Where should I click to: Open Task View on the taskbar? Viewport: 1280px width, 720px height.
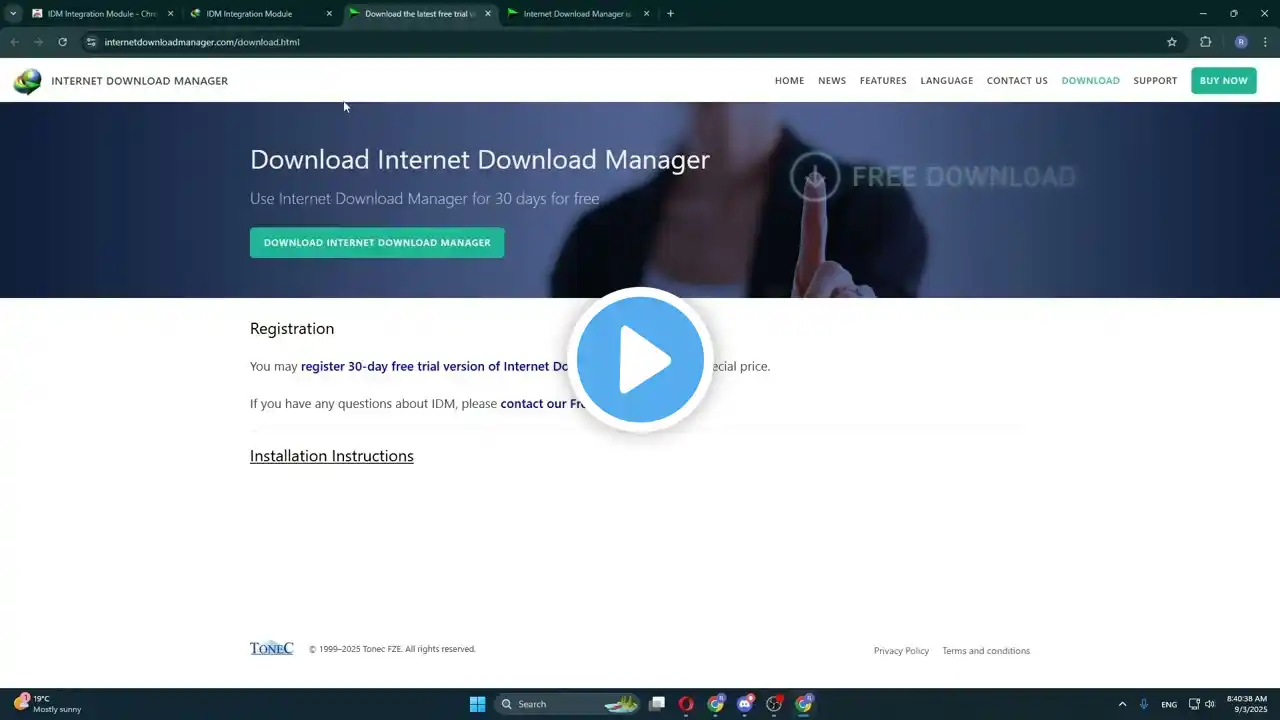pos(657,704)
